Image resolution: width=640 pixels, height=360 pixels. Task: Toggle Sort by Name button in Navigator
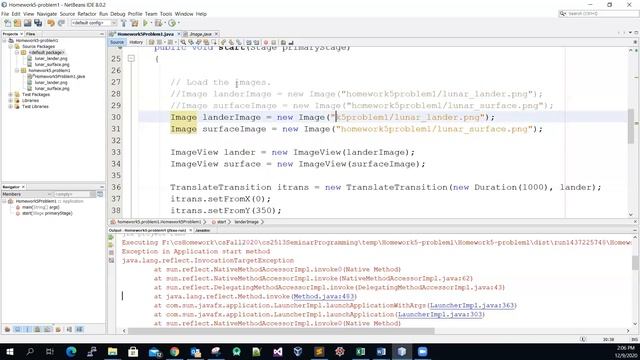(x=69, y=329)
